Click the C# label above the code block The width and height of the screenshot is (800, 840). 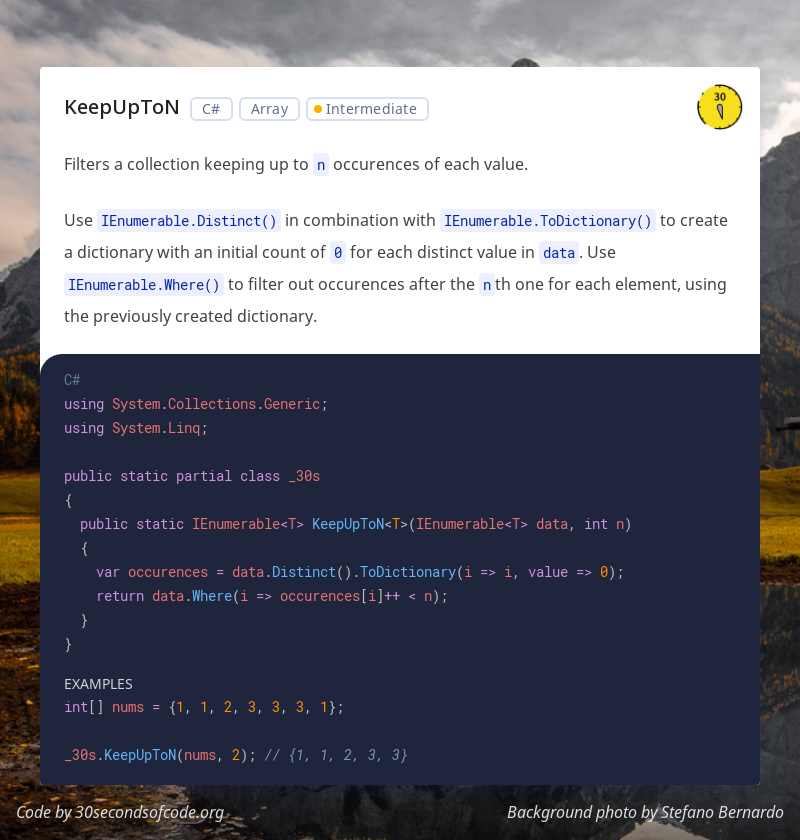(x=72, y=379)
